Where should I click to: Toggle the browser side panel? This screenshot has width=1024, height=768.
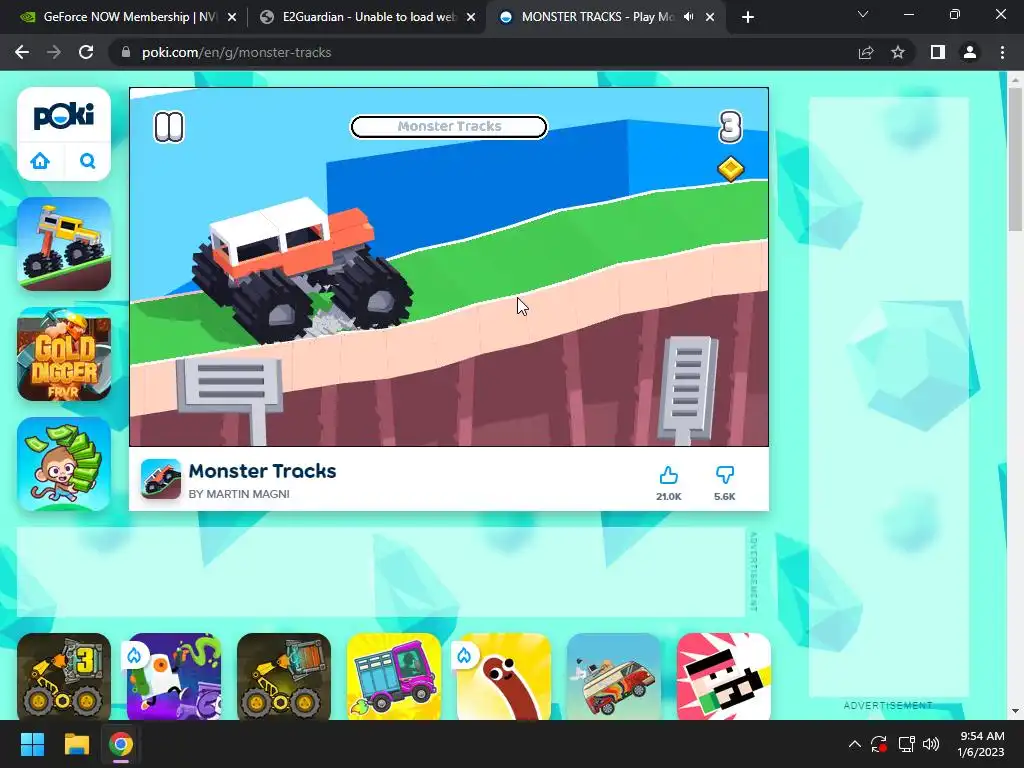938,52
